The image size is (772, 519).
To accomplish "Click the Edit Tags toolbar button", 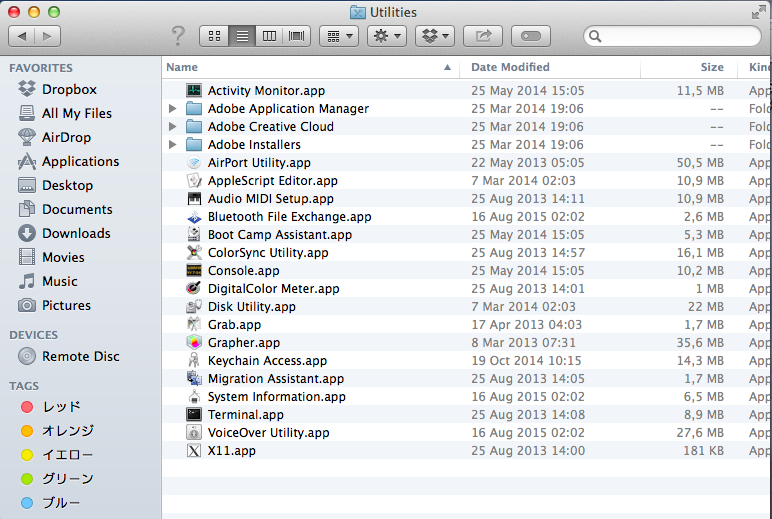I will 531,36.
